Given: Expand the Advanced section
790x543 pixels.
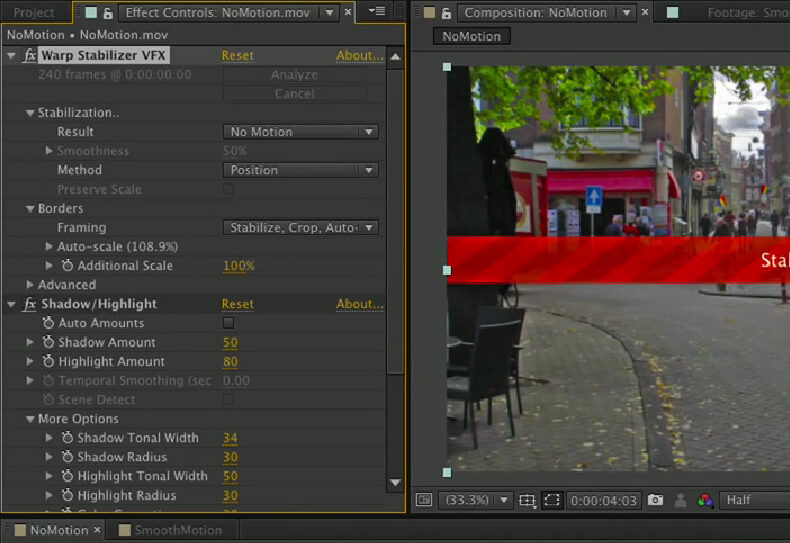Looking at the screenshot, I should tap(30, 285).
